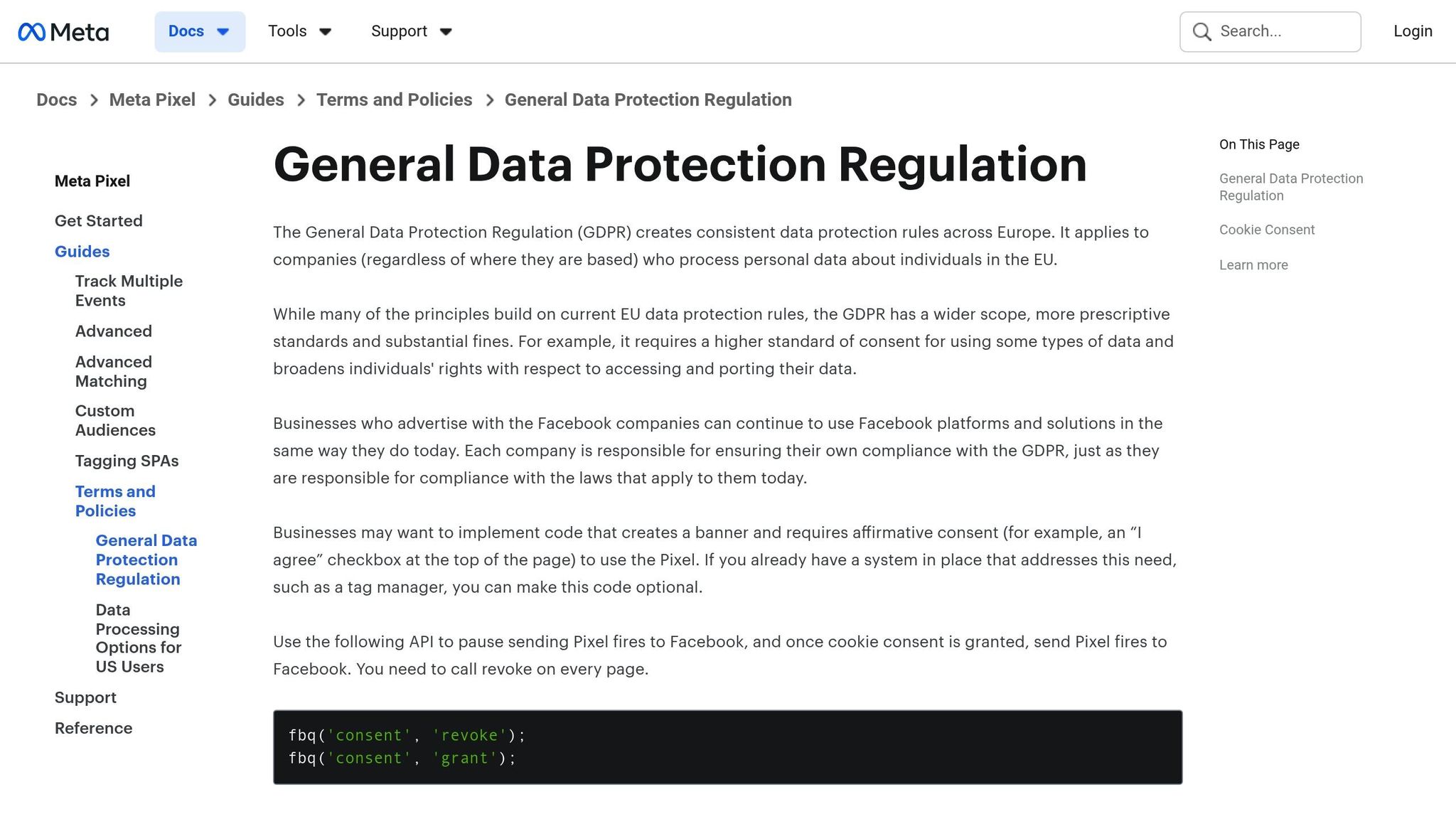Type in the Search field
Viewport: 1456px width, 819px height.
click(x=1283, y=31)
